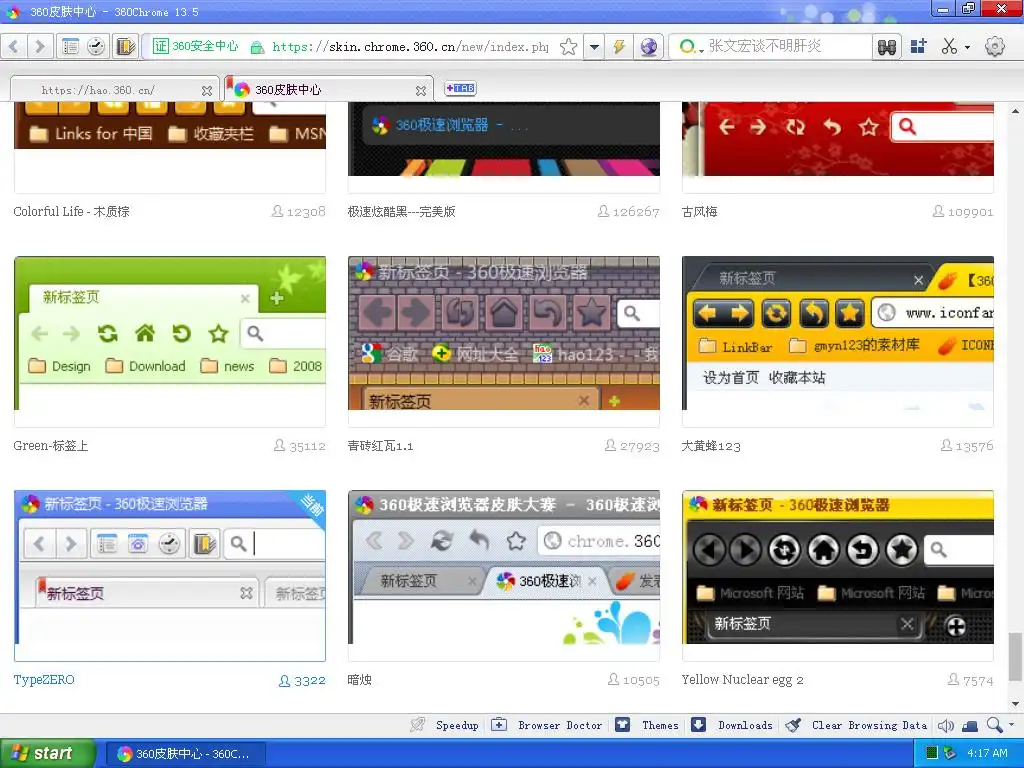Viewport: 1024px width, 768px height.
Task: Click the binoculars search button
Action: 887,46
